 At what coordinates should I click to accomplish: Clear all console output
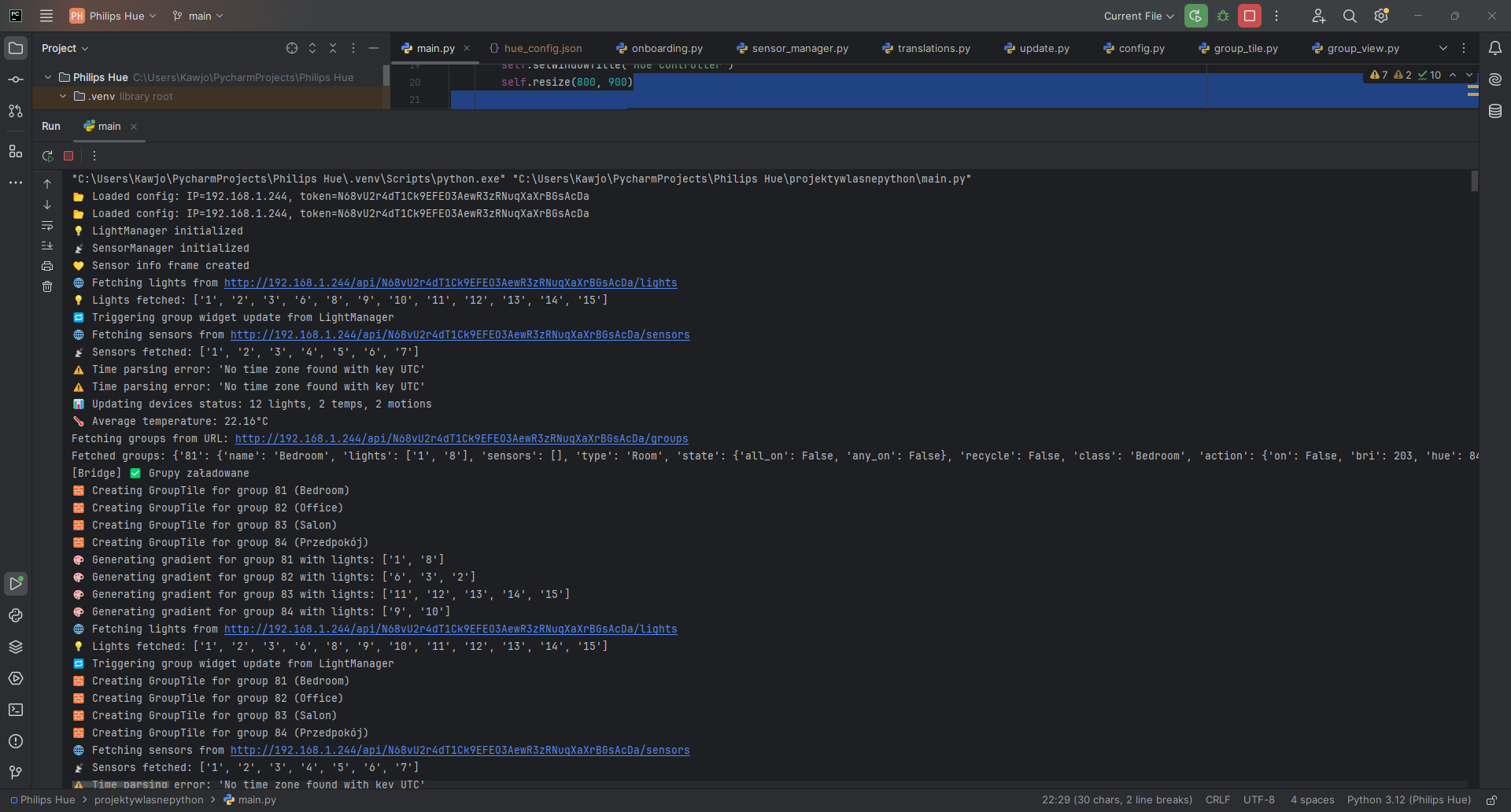click(47, 286)
